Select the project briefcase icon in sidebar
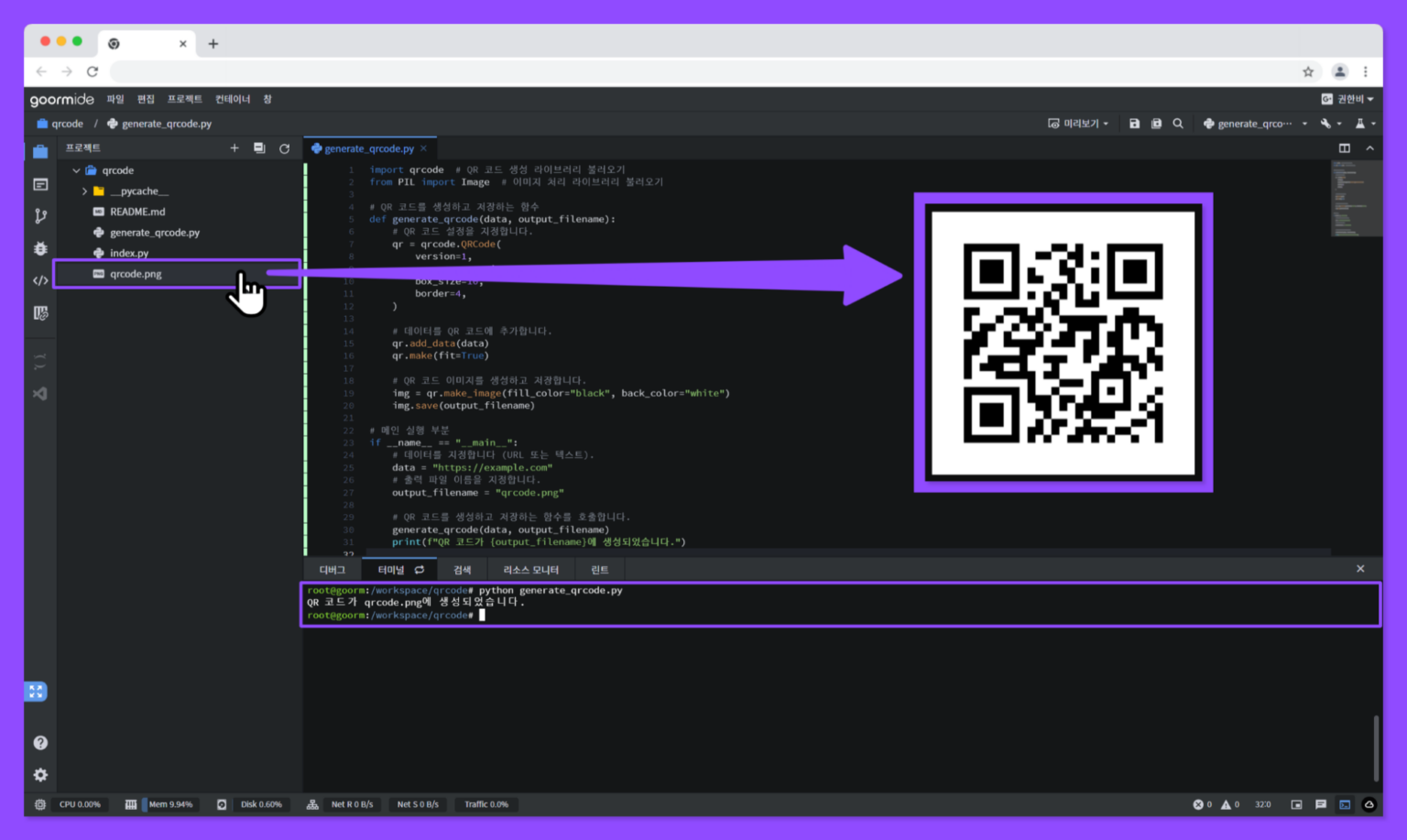 pos(39,152)
